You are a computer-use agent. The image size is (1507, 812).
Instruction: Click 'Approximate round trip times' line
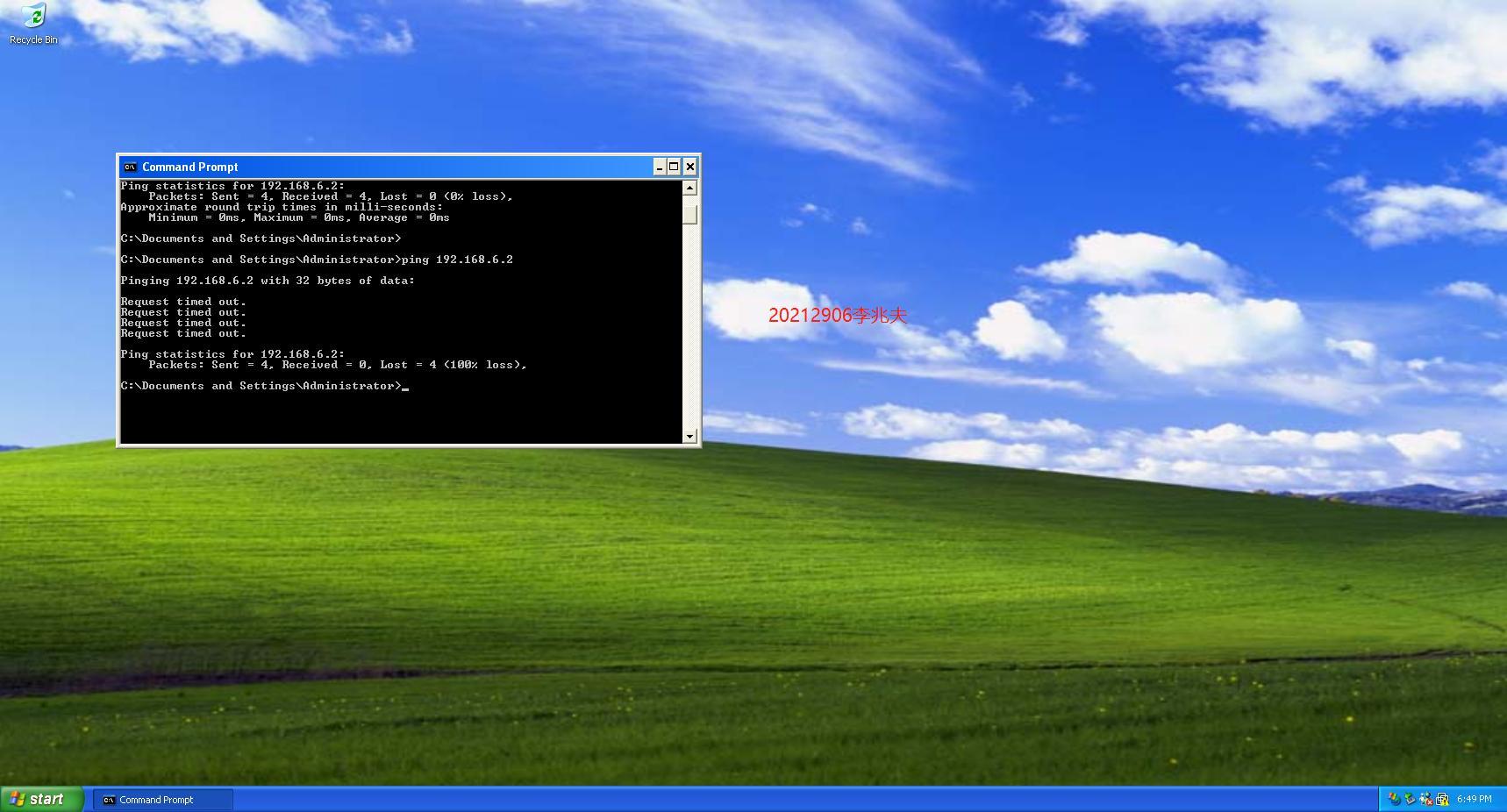click(x=282, y=207)
